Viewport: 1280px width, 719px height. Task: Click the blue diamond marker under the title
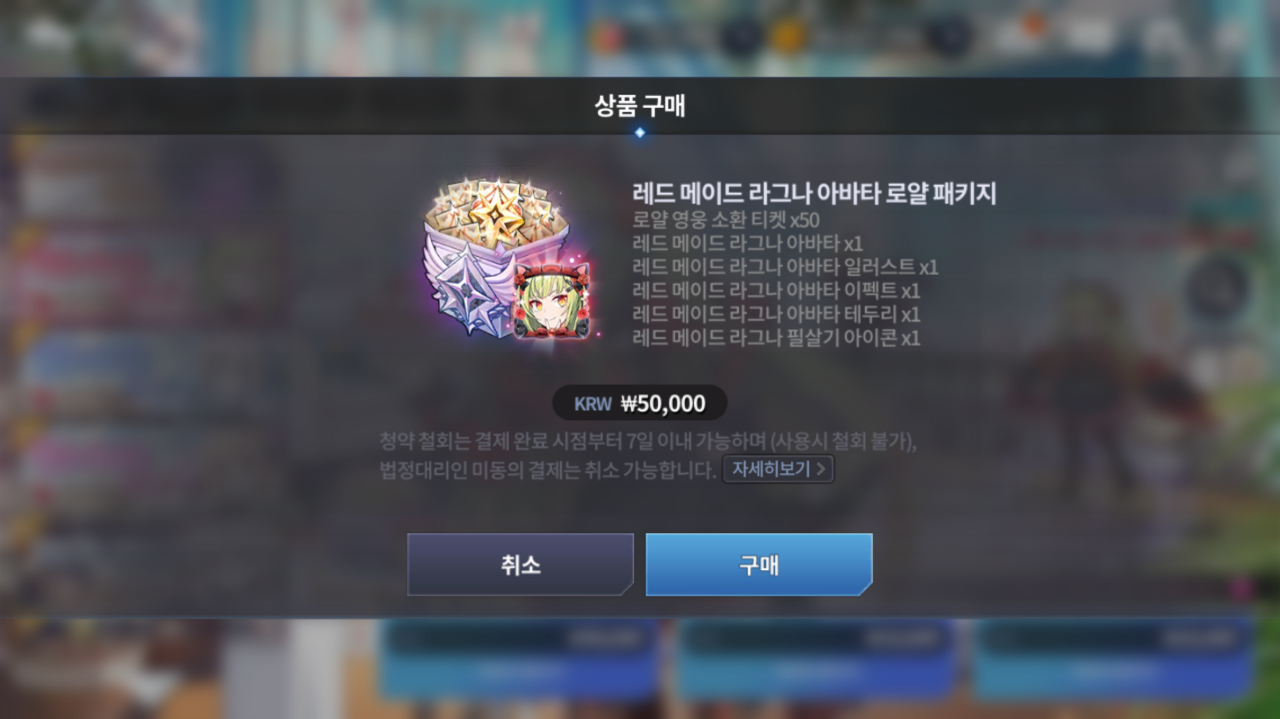[x=640, y=132]
